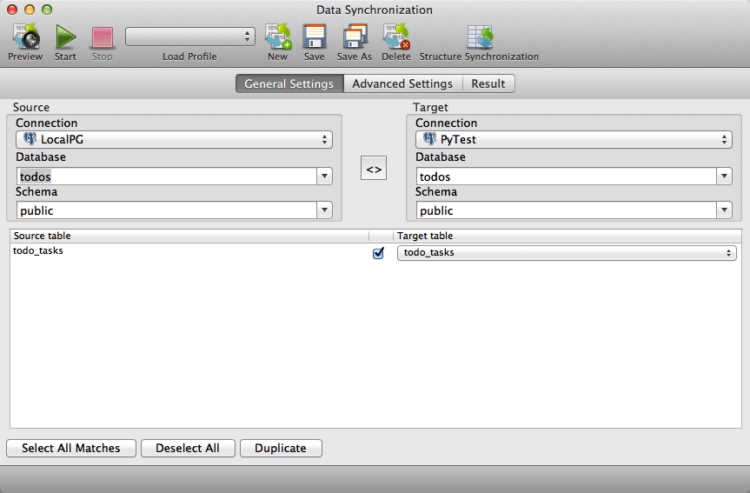Open the Result tab
750x493 pixels.
pyautogui.click(x=488, y=84)
